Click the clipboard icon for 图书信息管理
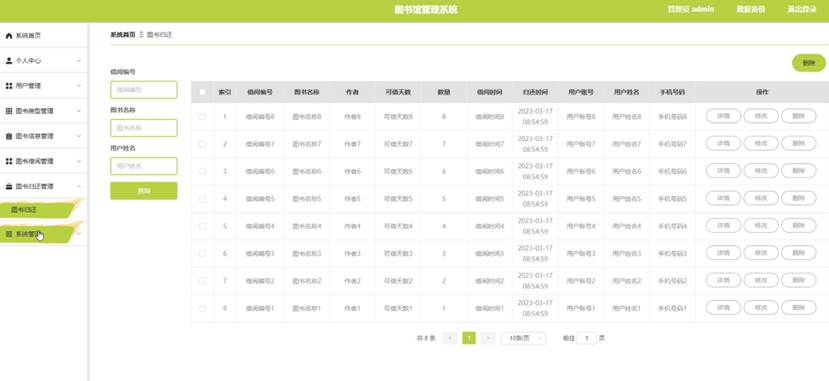 point(8,136)
